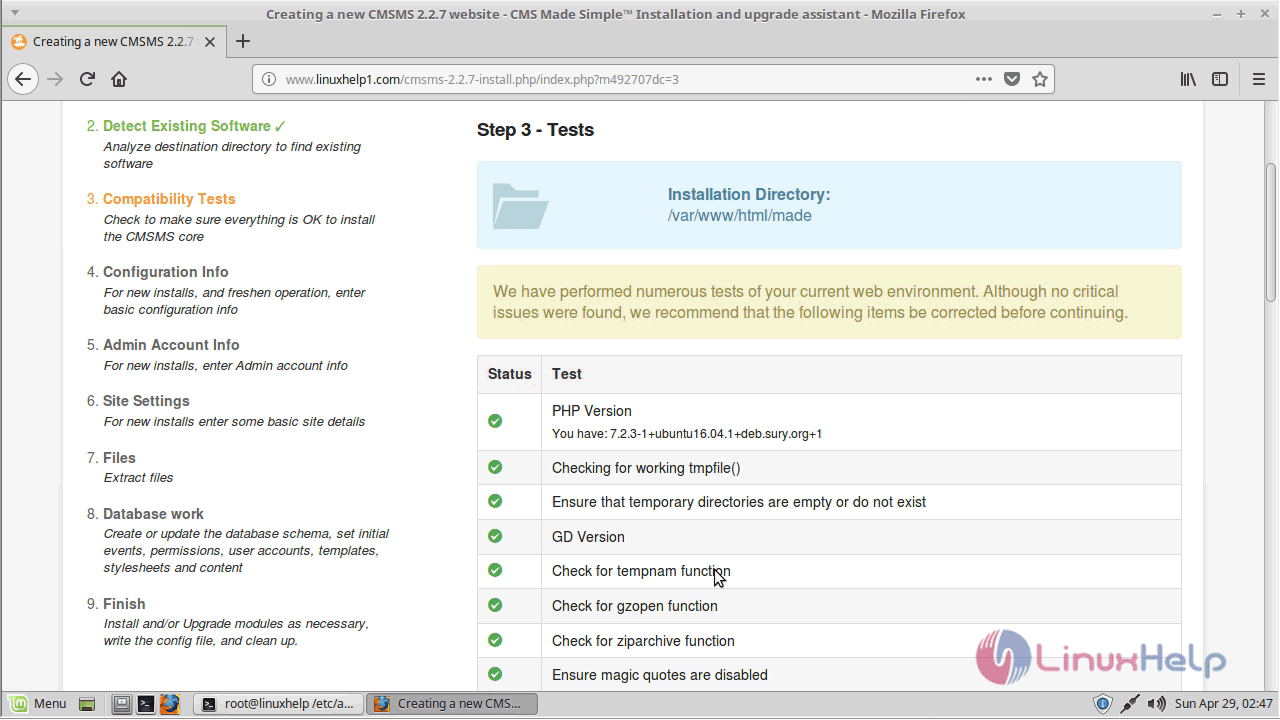Viewport: 1280px width, 720px height.
Task: Launch the file manager panel icon
Action: [121, 704]
